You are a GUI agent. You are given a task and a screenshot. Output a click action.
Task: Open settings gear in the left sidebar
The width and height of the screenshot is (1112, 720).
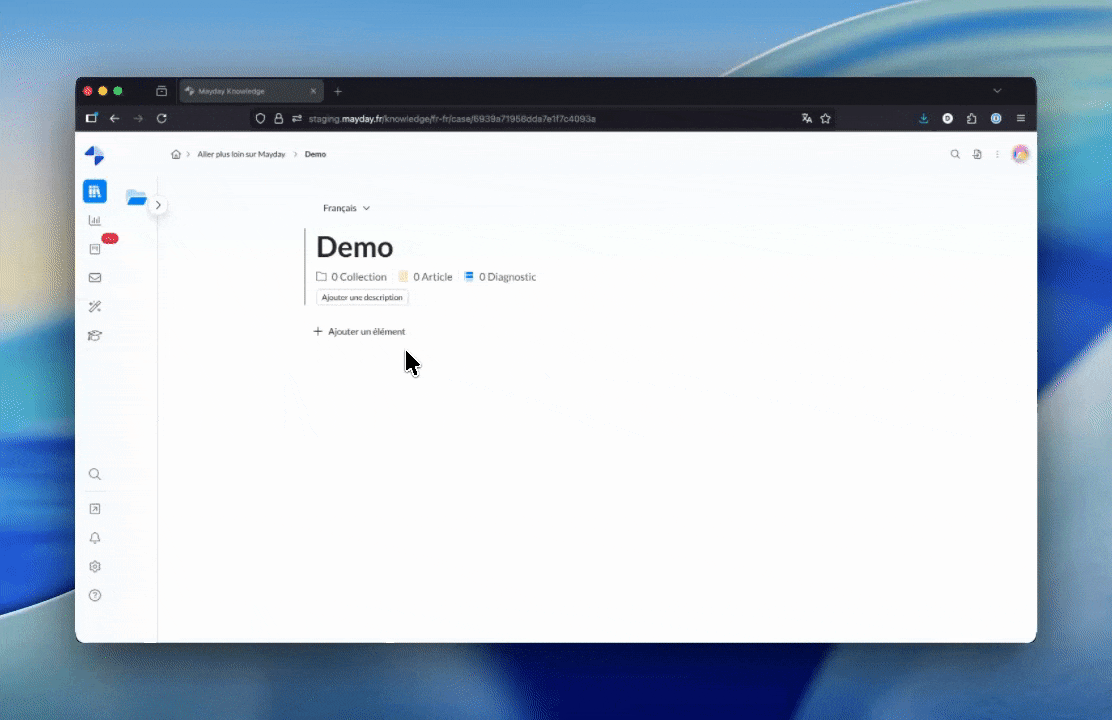95,567
